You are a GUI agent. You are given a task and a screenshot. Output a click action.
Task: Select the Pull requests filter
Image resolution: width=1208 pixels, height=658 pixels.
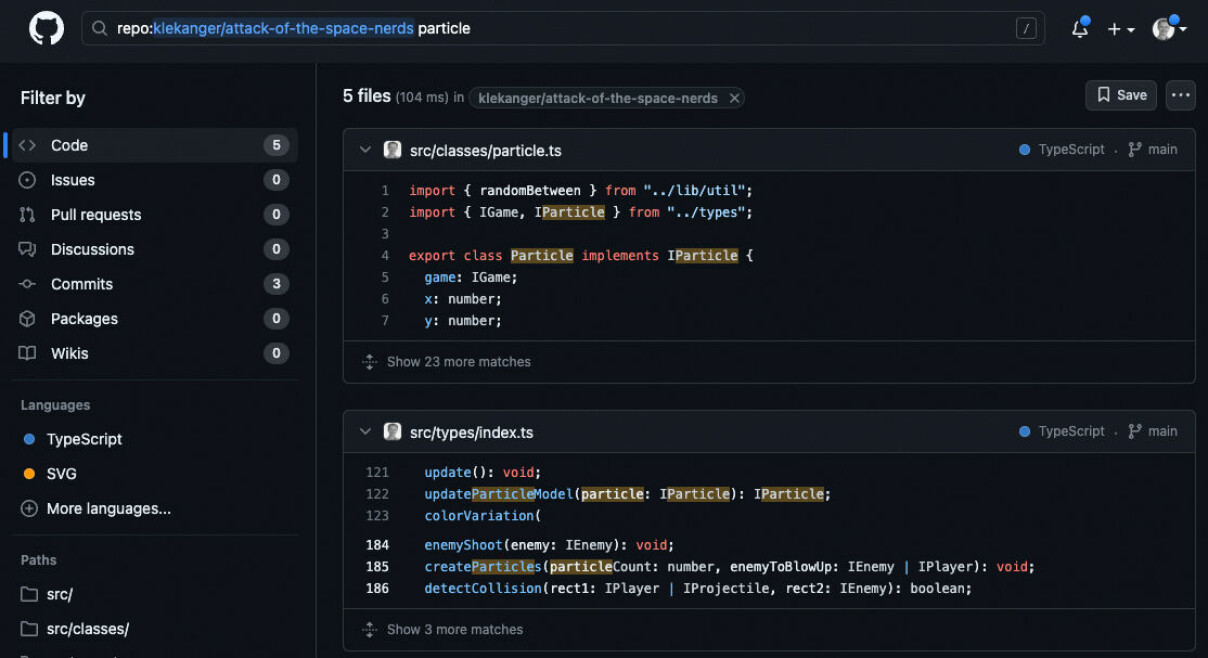pyautogui.click(x=155, y=215)
